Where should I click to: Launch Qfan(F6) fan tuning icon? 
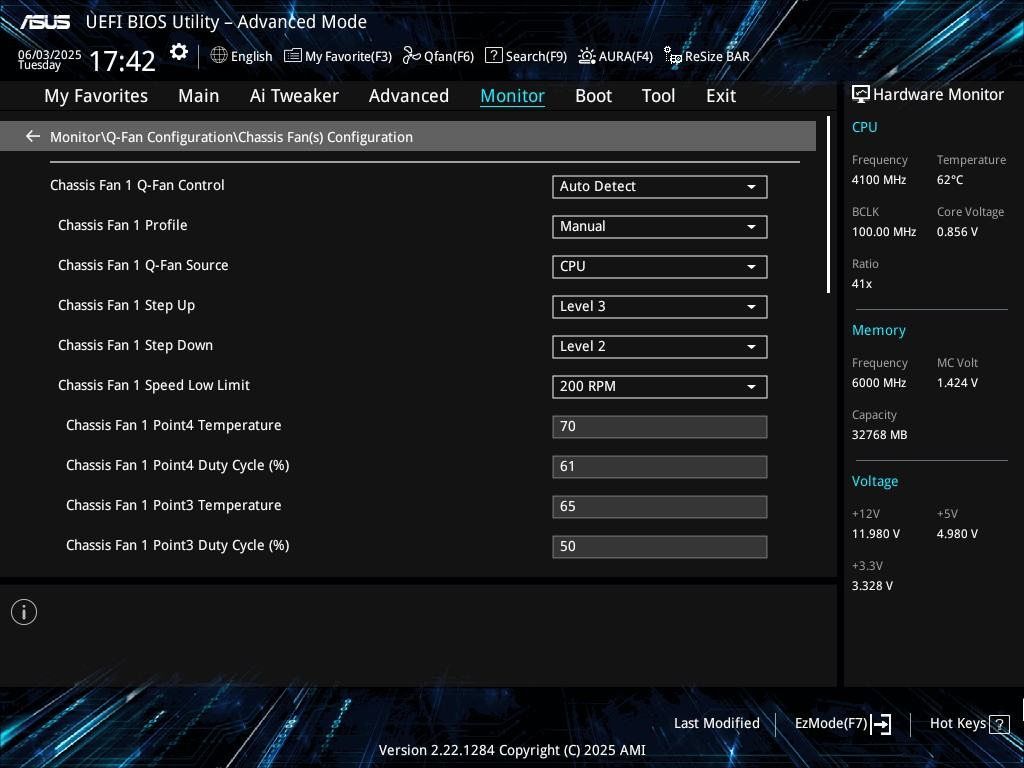[411, 56]
